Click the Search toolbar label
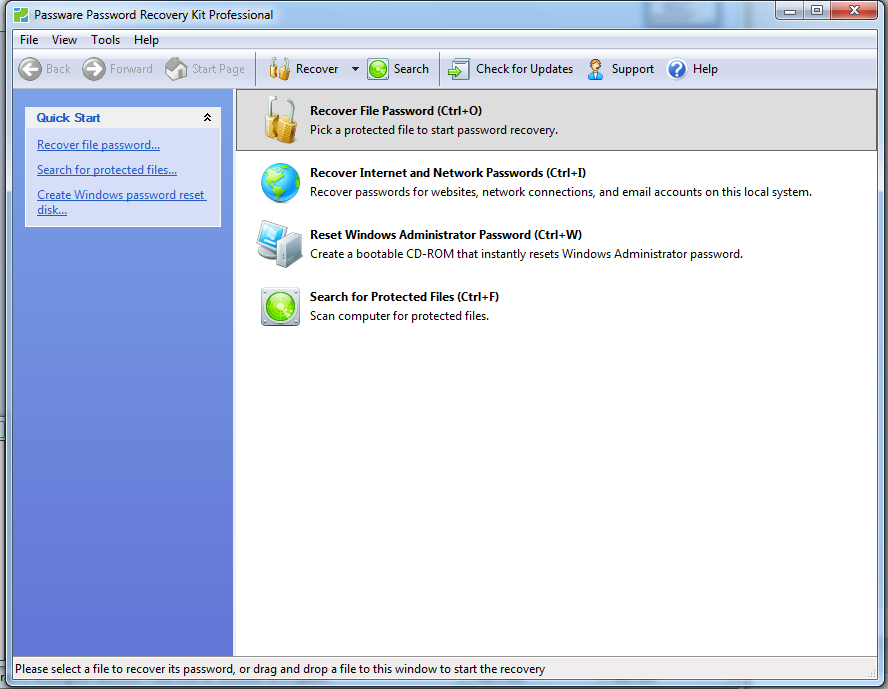Screen dimensions: 888x689 click(x=411, y=69)
